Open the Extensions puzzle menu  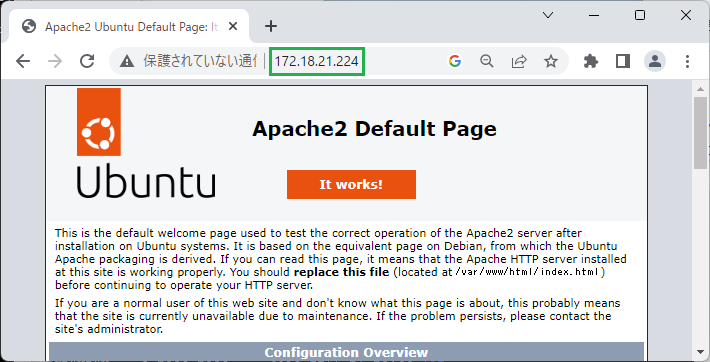pyautogui.click(x=591, y=61)
